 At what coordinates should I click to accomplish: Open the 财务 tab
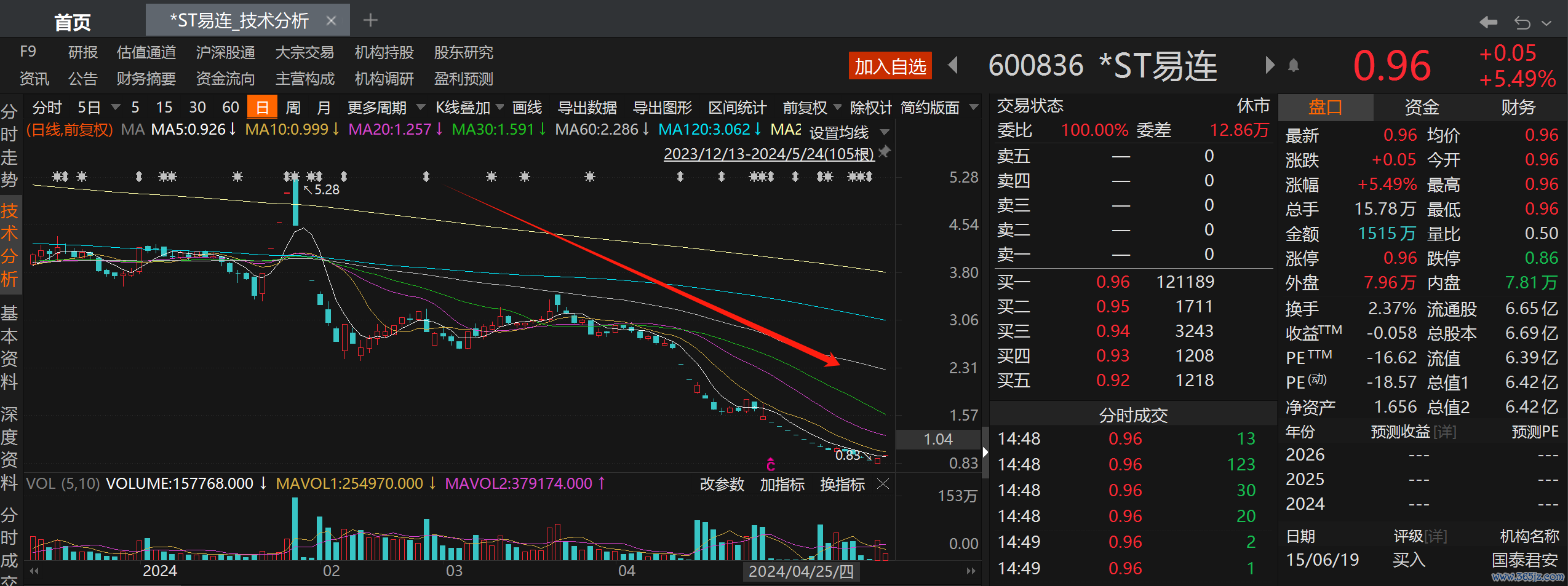pyautogui.click(x=1518, y=108)
